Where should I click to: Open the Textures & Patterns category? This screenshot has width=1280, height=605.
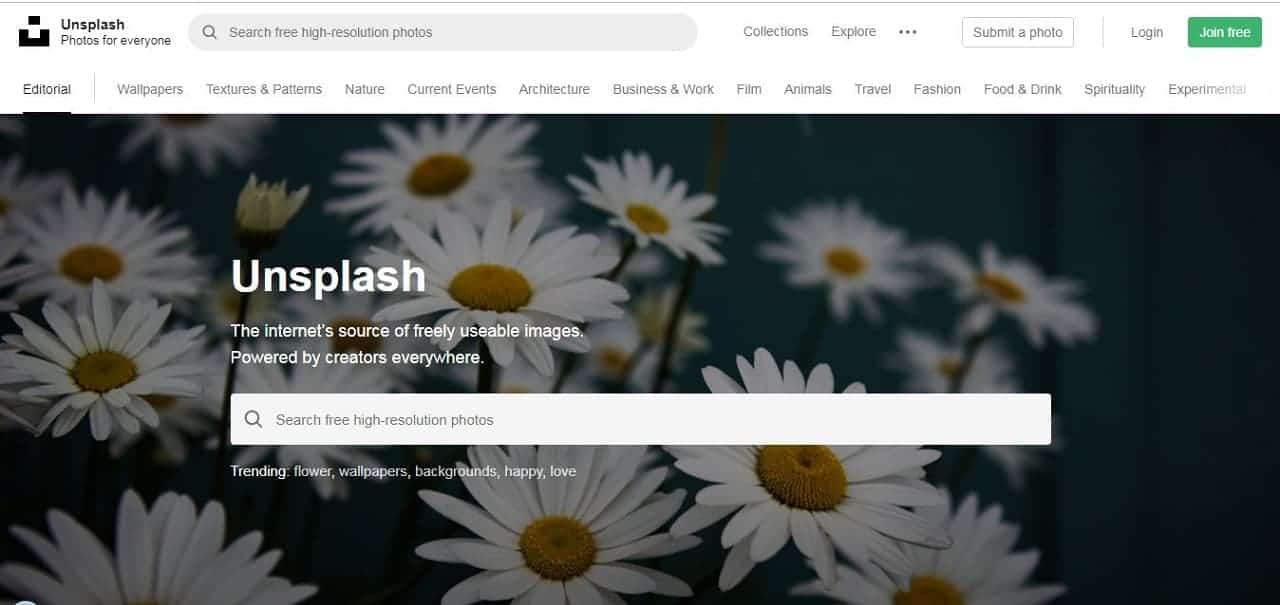coord(264,89)
